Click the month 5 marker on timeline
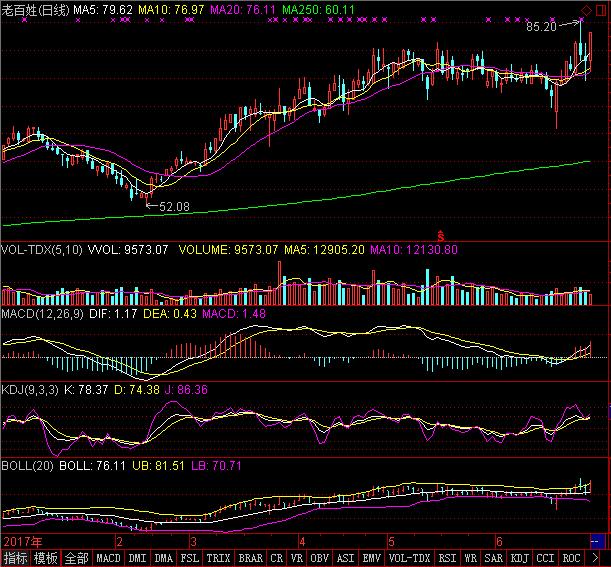 click(x=391, y=542)
